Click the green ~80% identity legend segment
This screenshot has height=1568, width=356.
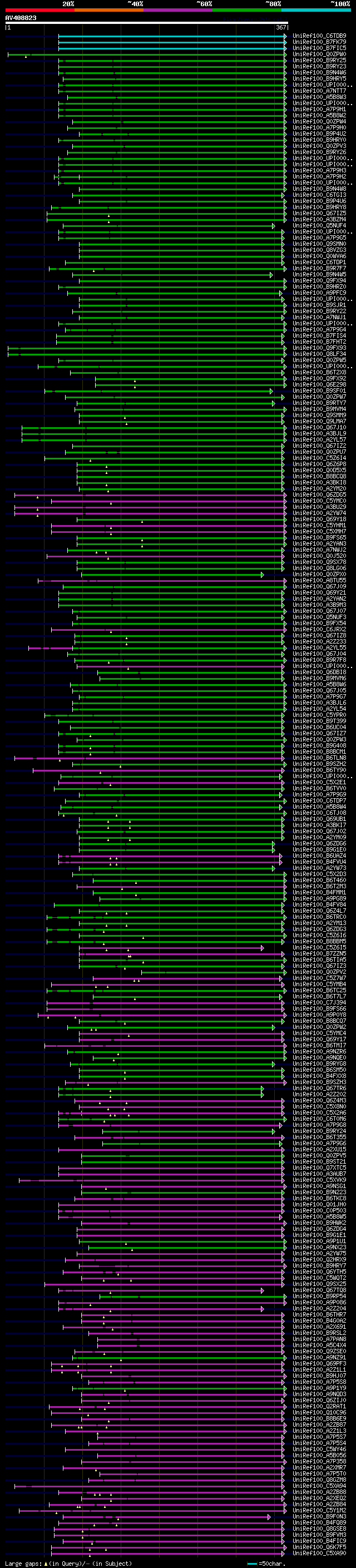(247, 10)
